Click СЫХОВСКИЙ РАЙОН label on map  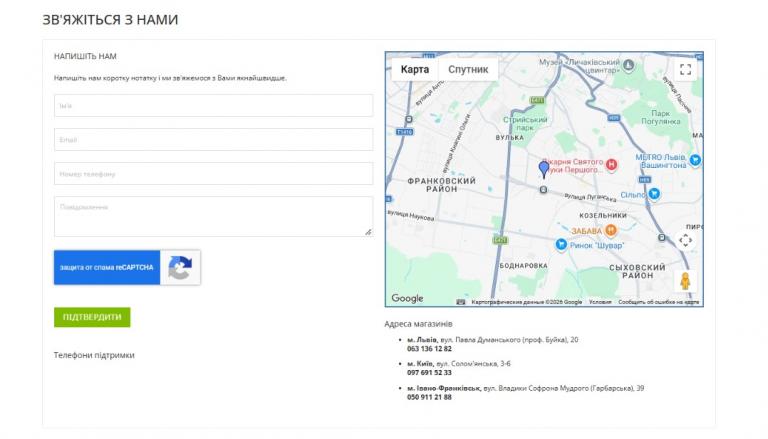pyautogui.click(x=637, y=271)
